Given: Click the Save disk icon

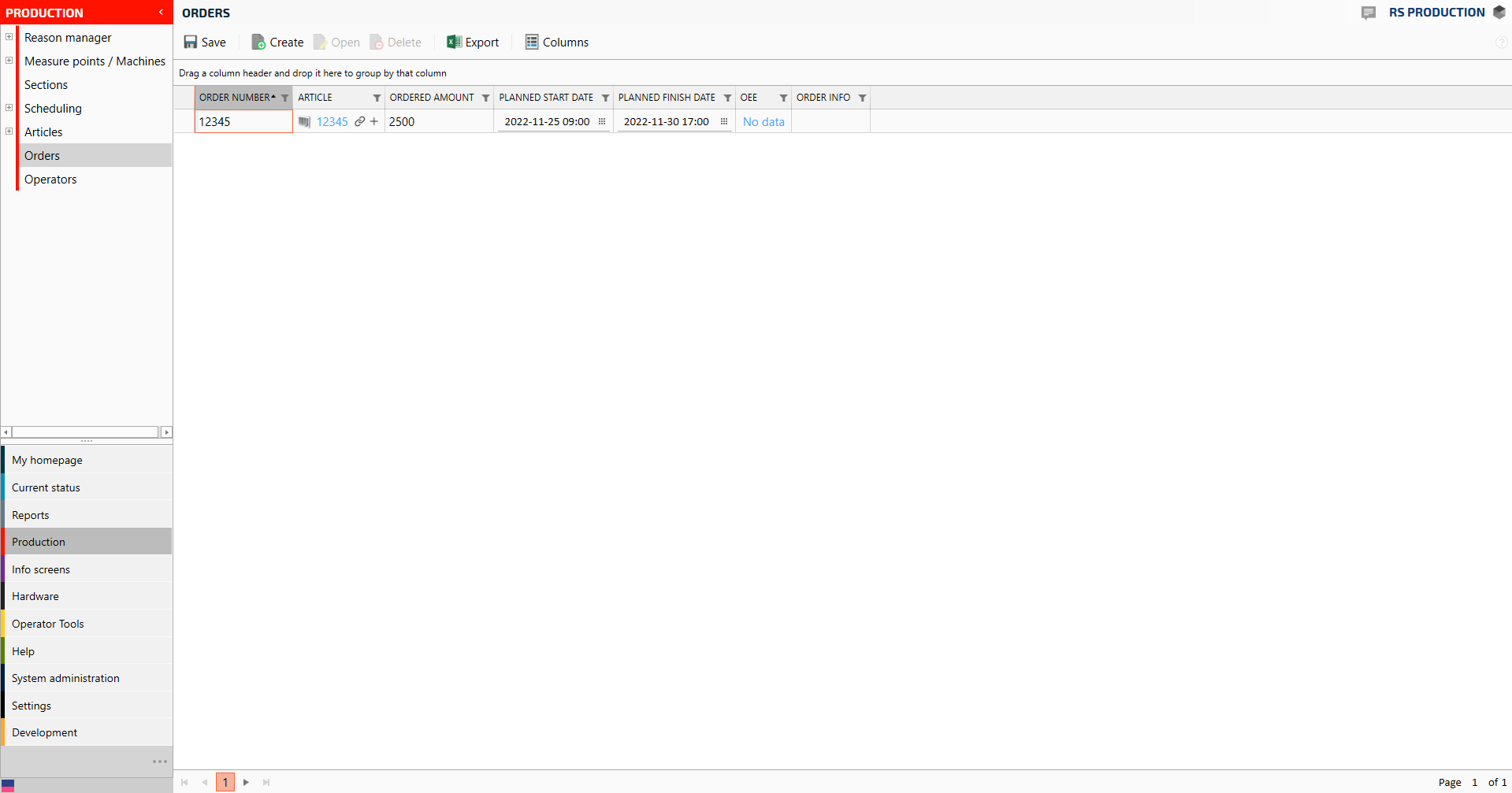Looking at the screenshot, I should (191, 43).
